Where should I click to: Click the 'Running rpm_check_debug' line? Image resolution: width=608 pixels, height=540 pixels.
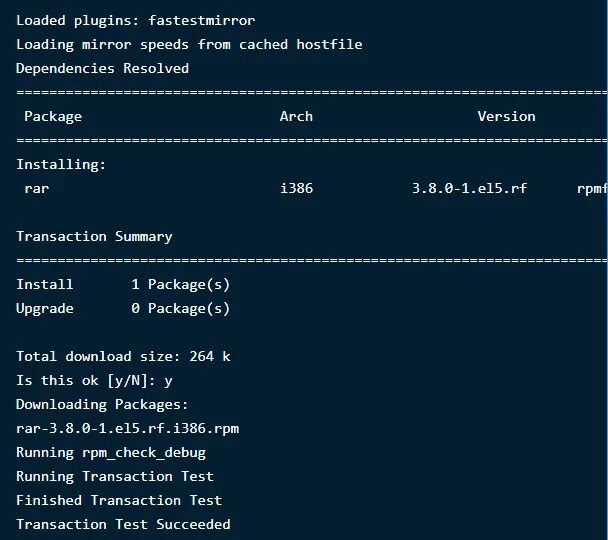tap(111, 452)
